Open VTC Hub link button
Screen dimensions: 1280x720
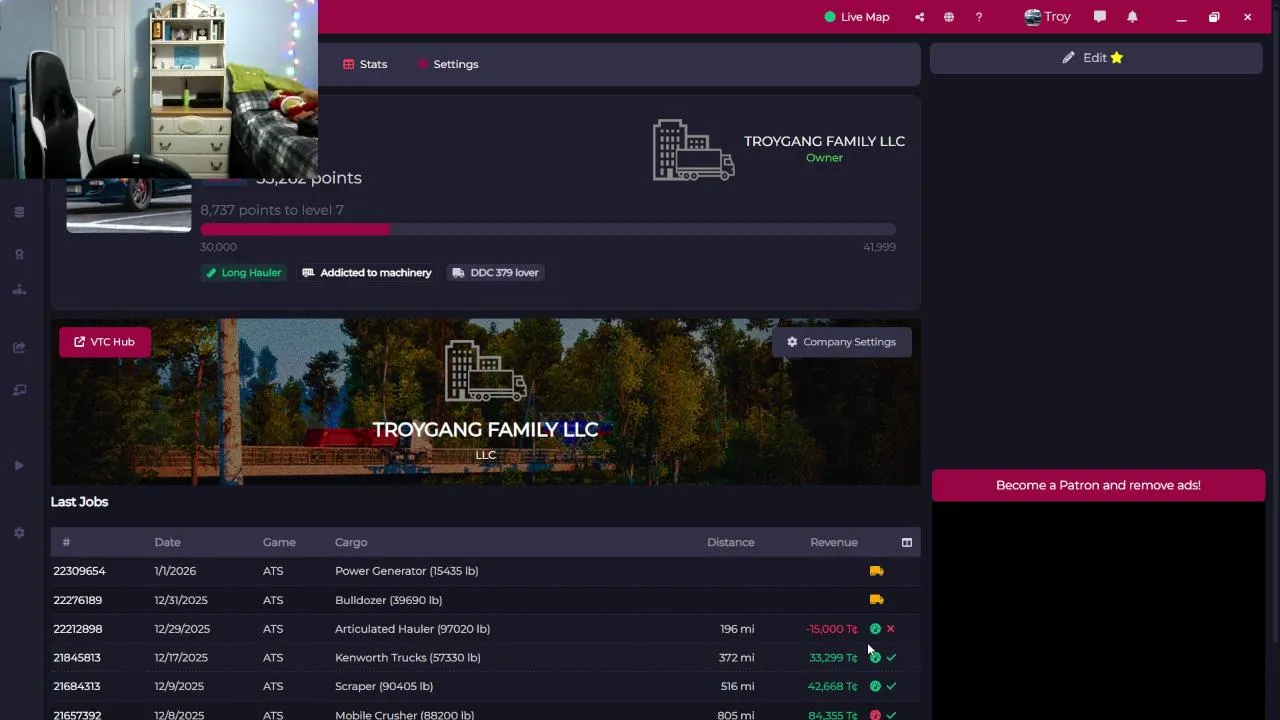[x=104, y=342]
